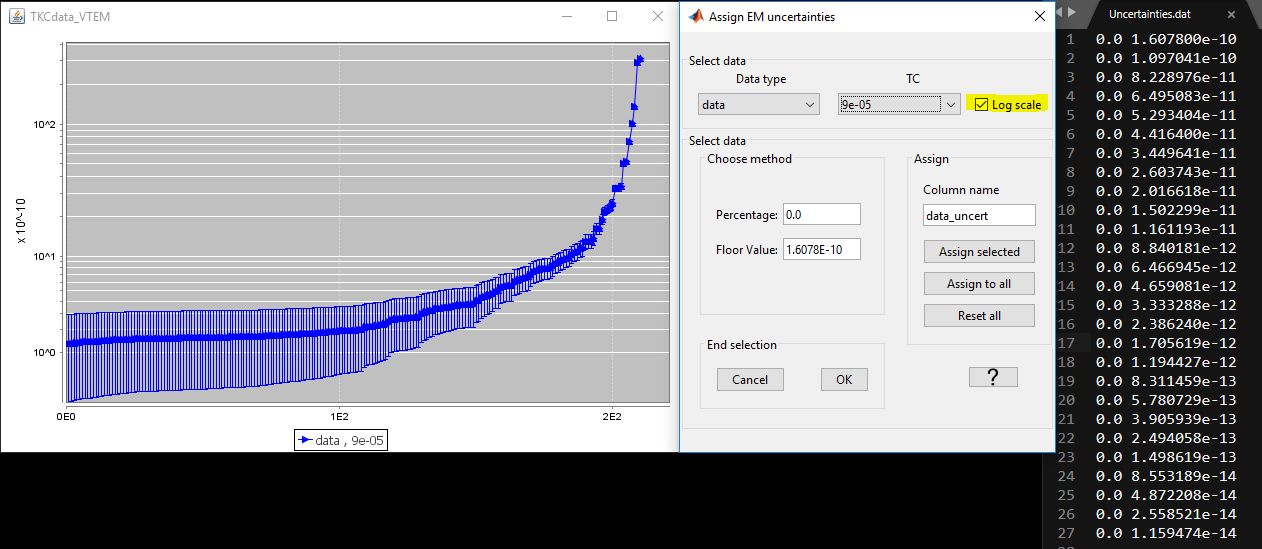The width and height of the screenshot is (1262, 549).
Task: Click Assign selected button
Action: (979, 252)
